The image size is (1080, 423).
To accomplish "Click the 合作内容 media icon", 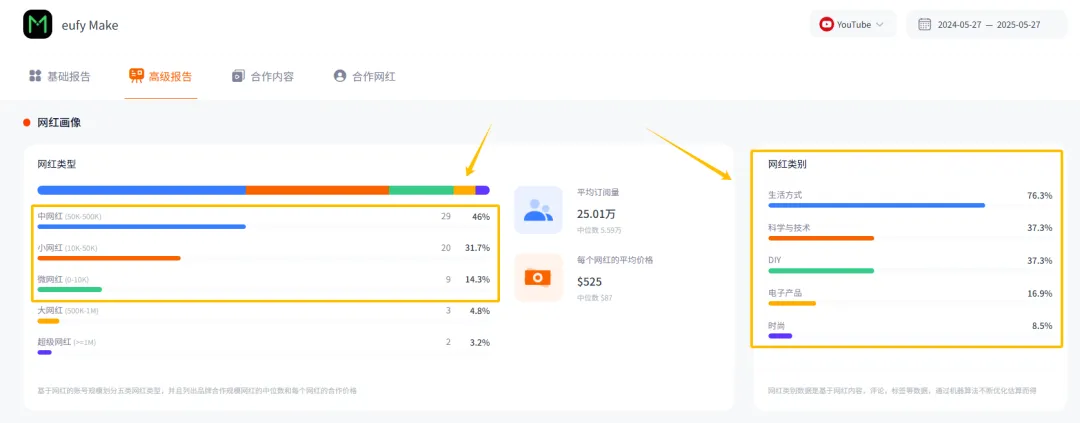I will click(238, 76).
